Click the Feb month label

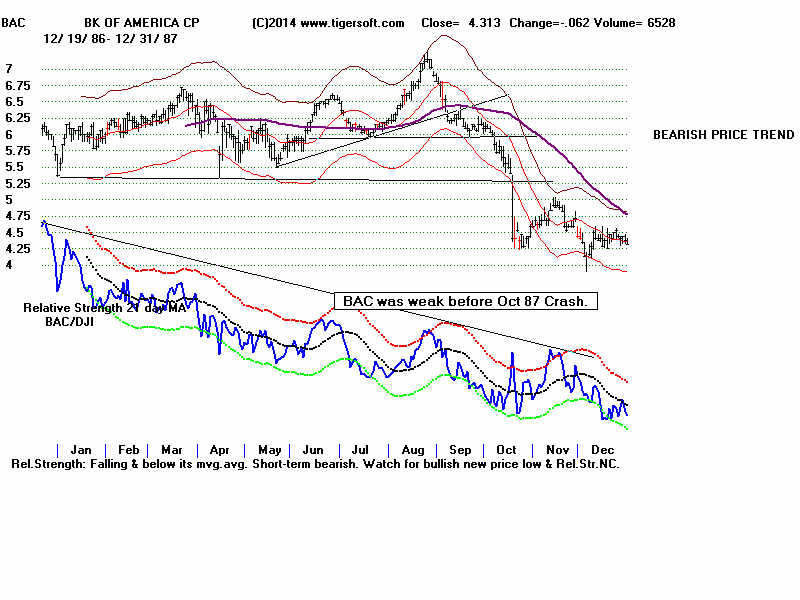point(129,450)
